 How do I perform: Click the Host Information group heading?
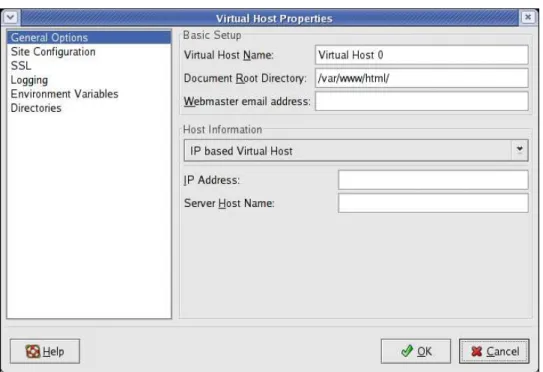pyautogui.click(x=222, y=130)
